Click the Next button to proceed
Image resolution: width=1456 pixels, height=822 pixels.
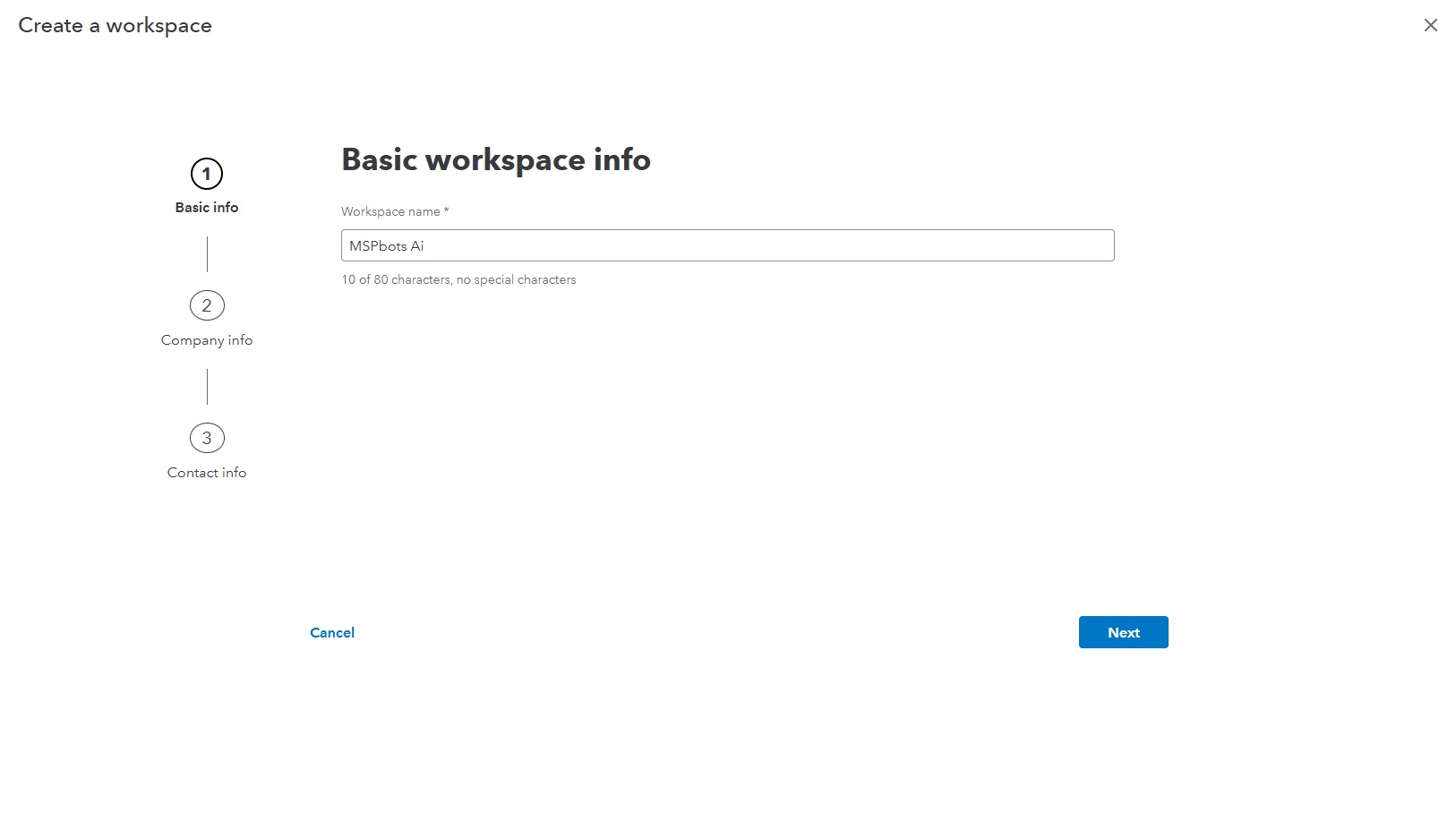pyautogui.click(x=1123, y=631)
